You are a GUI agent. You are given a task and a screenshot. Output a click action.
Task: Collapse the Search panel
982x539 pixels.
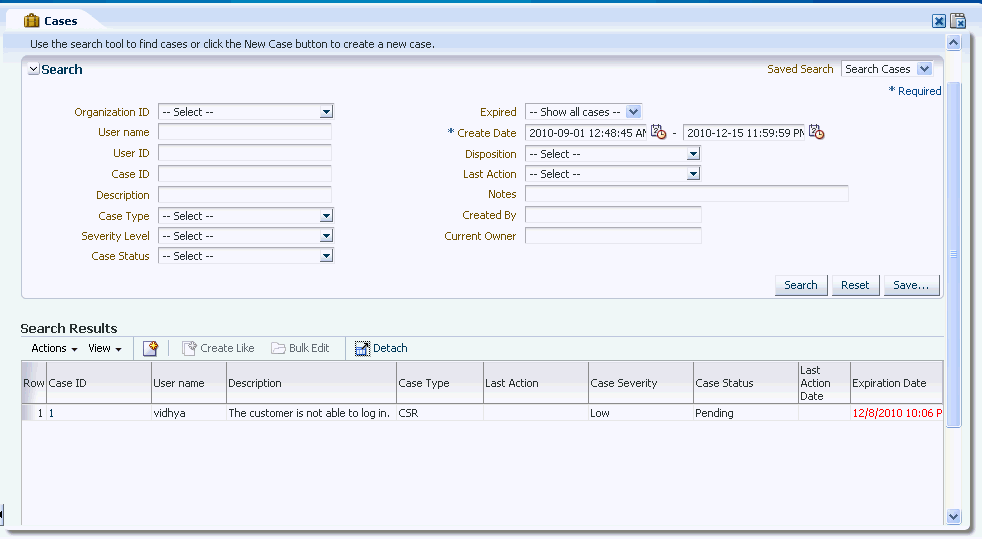(34, 69)
